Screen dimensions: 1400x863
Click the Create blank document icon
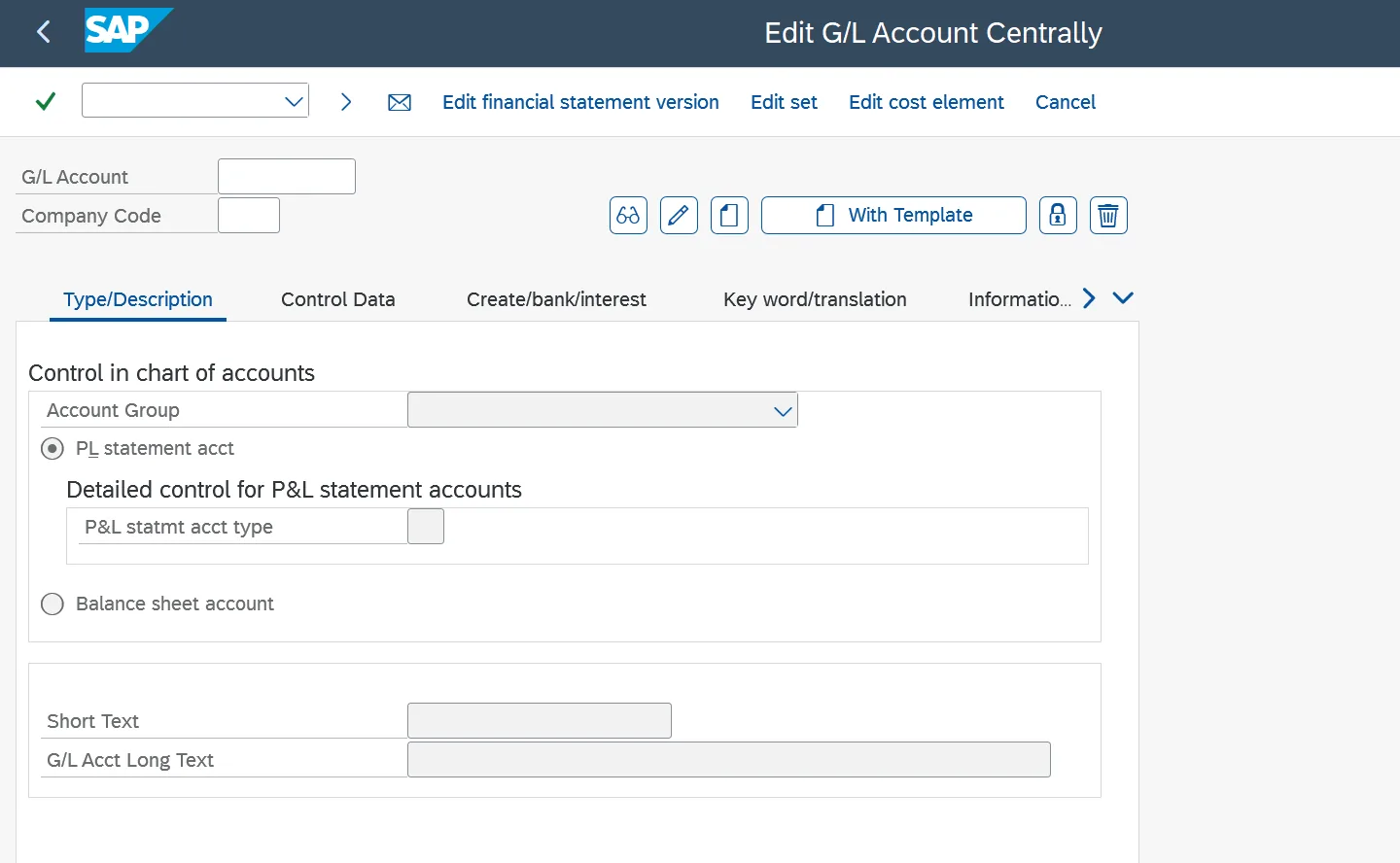(729, 215)
